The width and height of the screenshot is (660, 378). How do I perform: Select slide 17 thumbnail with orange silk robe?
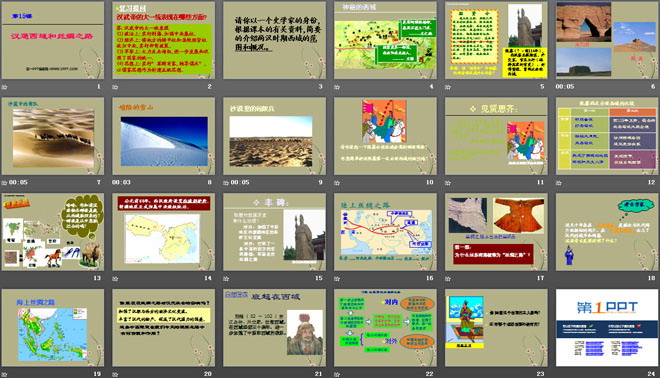point(496,232)
